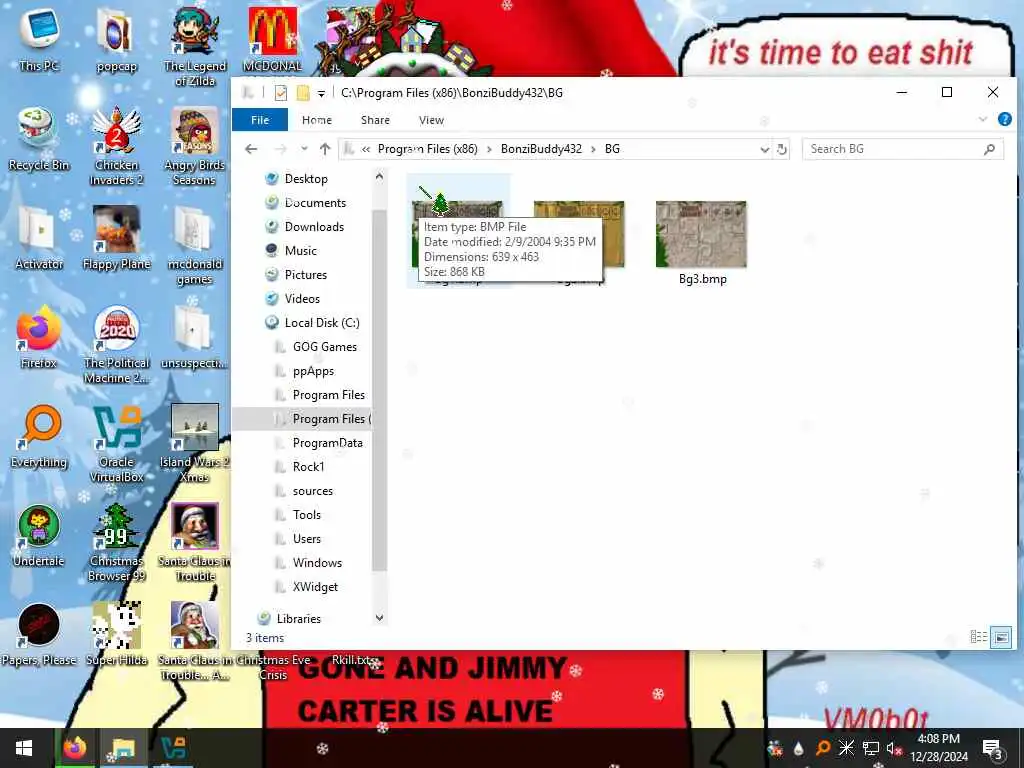Open This PC desktop icon
The width and height of the screenshot is (1024, 768).
(x=39, y=39)
